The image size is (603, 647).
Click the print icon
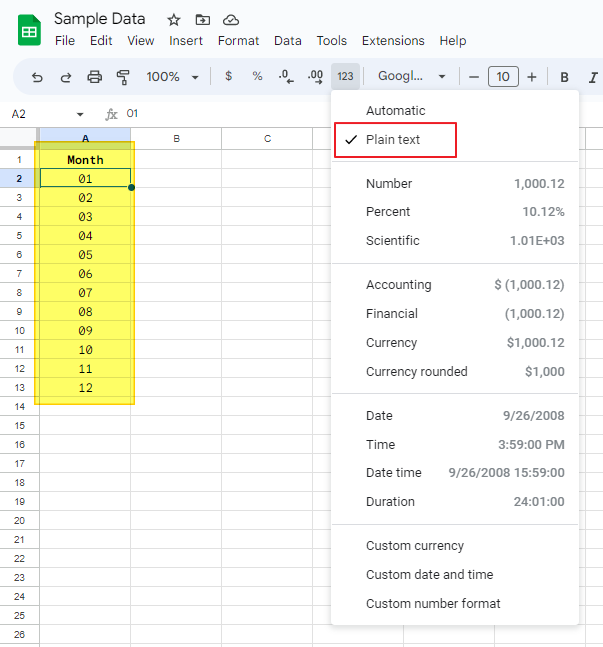(95, 77)
